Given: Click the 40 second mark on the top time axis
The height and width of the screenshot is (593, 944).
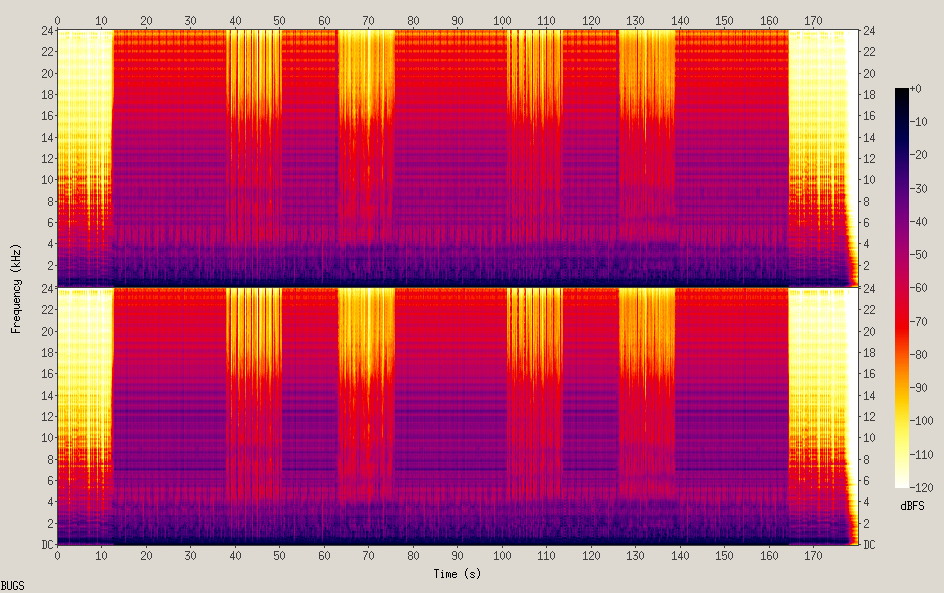Looking at the screenshot, I should click(x=235, y=20).
